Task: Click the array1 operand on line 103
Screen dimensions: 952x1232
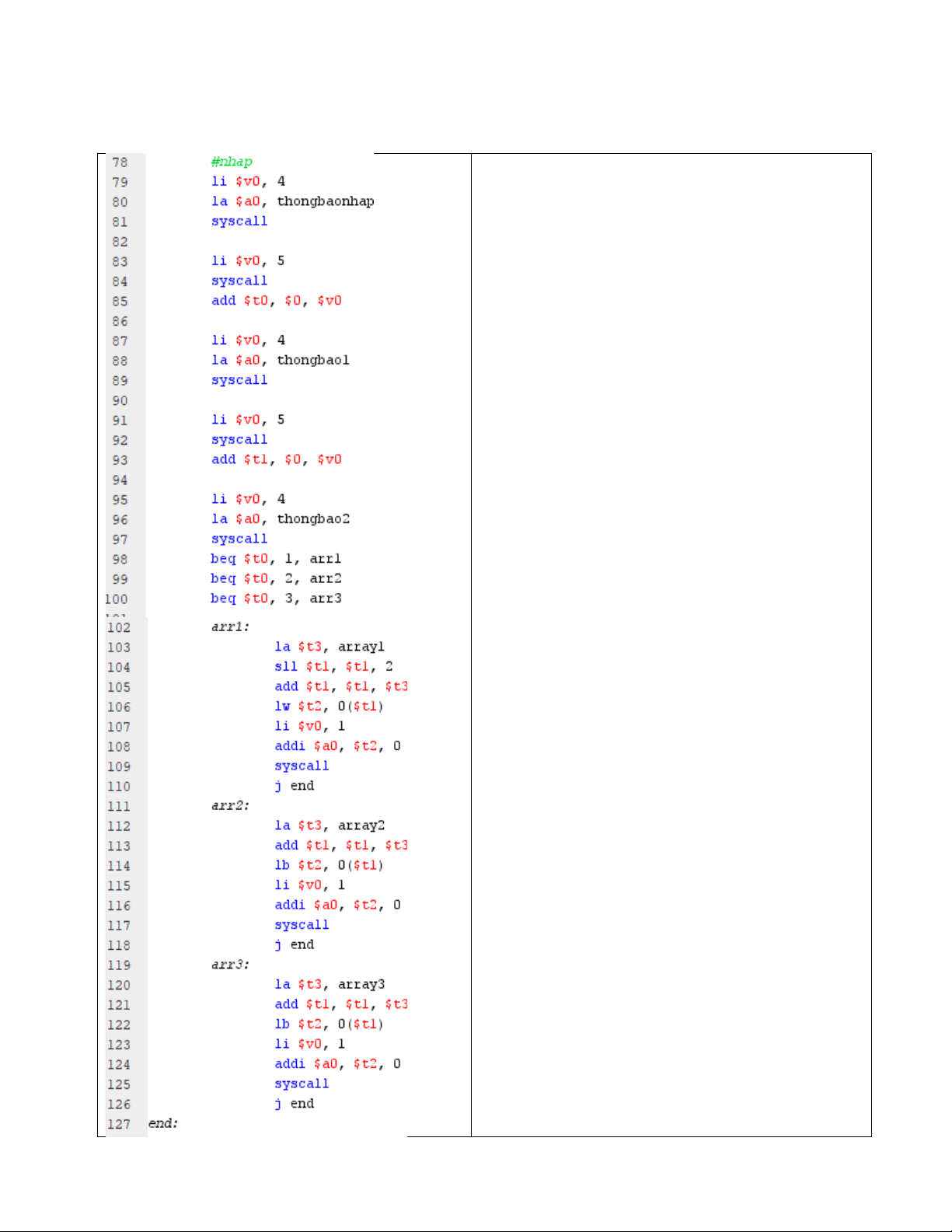Action: click(361, 647)
